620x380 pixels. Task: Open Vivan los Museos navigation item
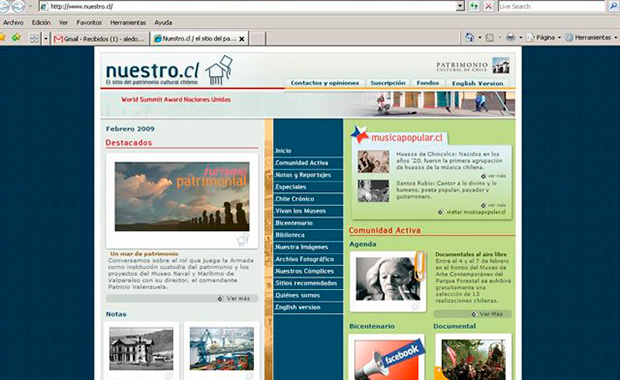pos(301,211)
